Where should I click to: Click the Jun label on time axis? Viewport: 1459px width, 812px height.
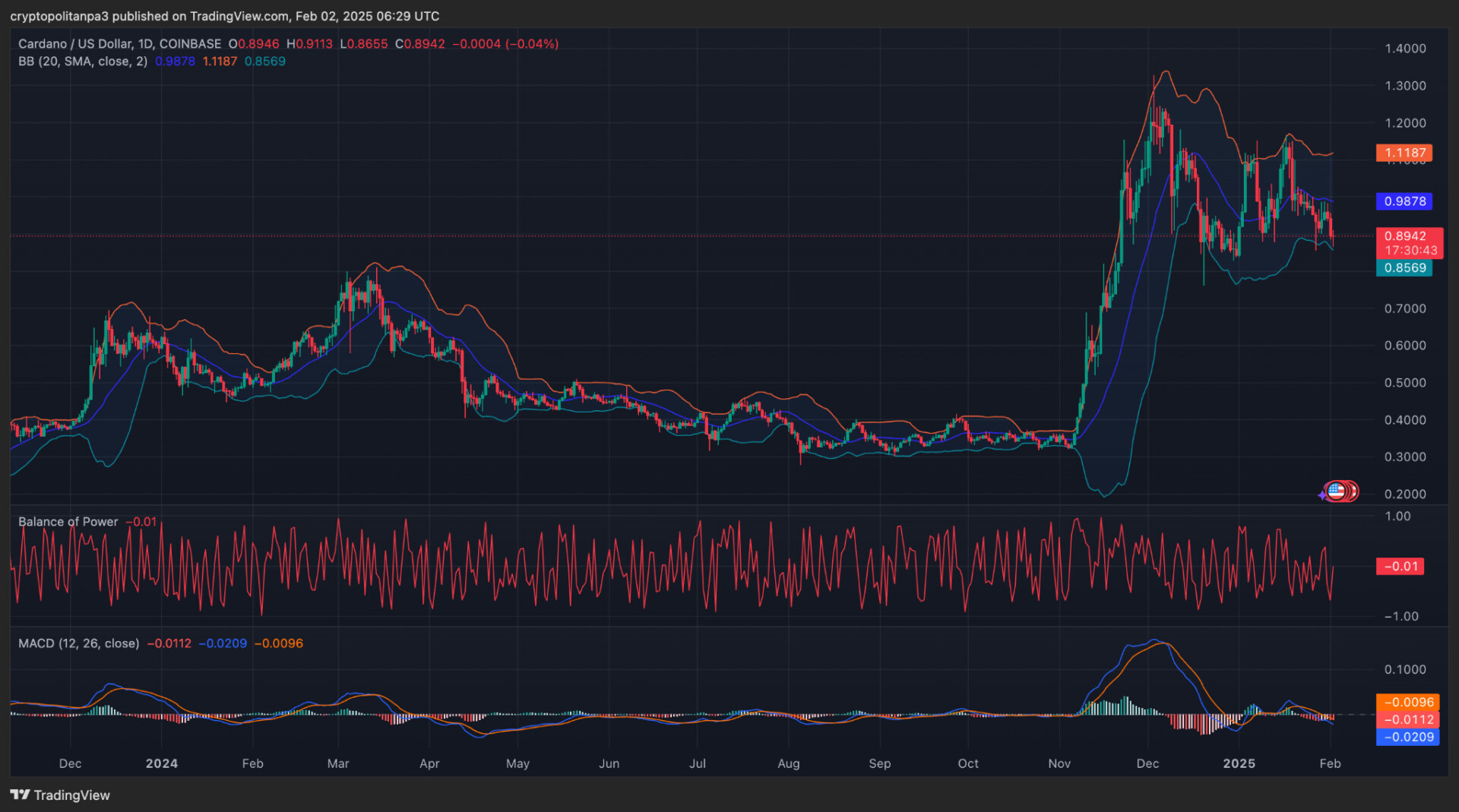pos(609,764)
